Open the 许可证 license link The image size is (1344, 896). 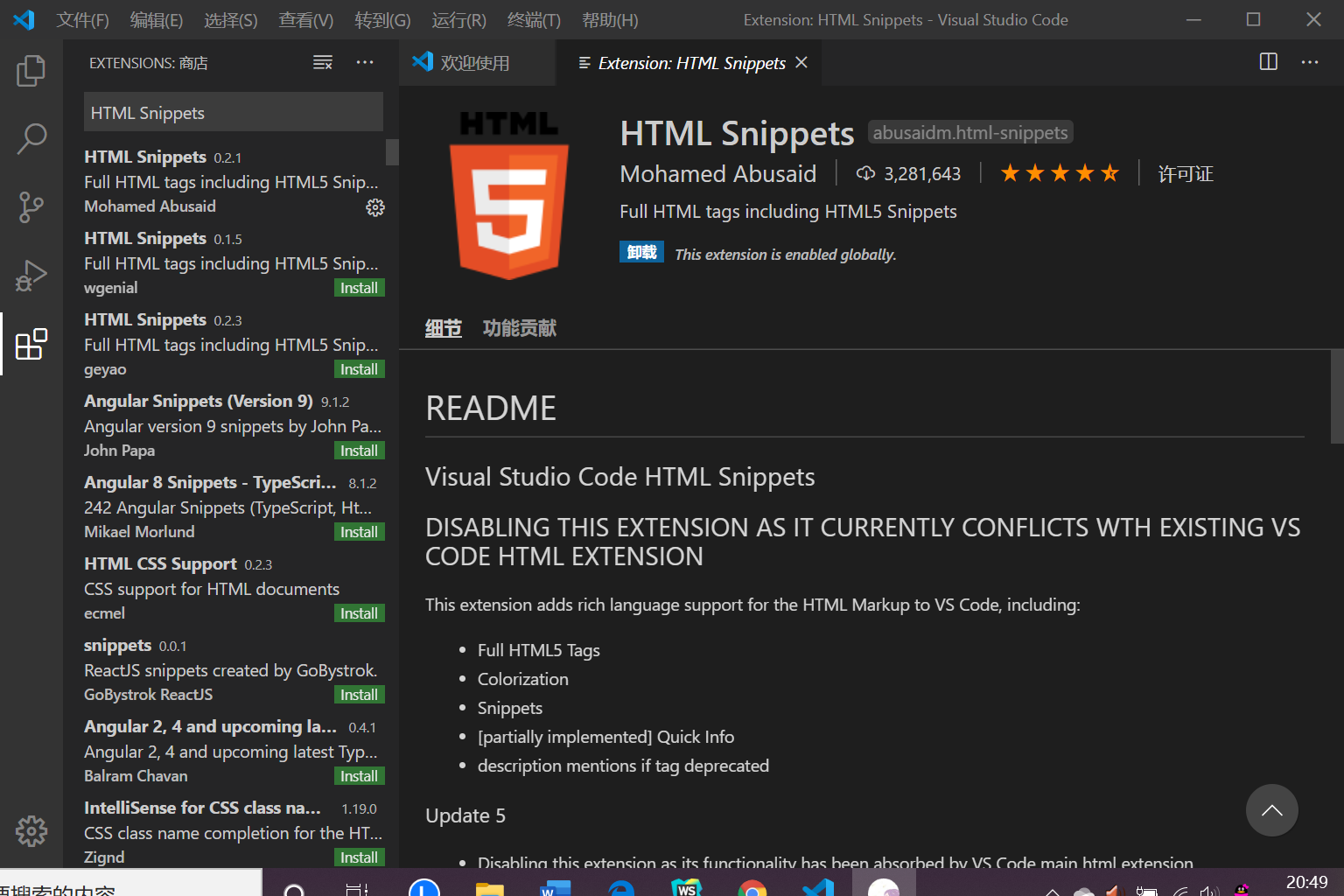tap(1186, 174)
